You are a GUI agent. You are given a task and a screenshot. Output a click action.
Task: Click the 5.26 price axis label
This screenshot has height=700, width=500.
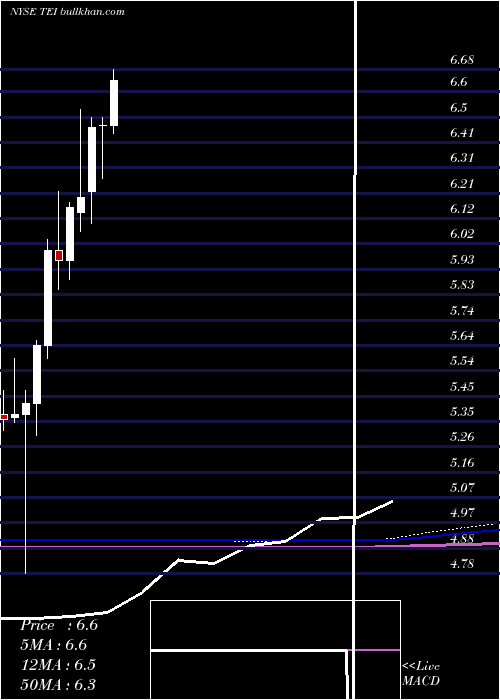click(462, 436)
